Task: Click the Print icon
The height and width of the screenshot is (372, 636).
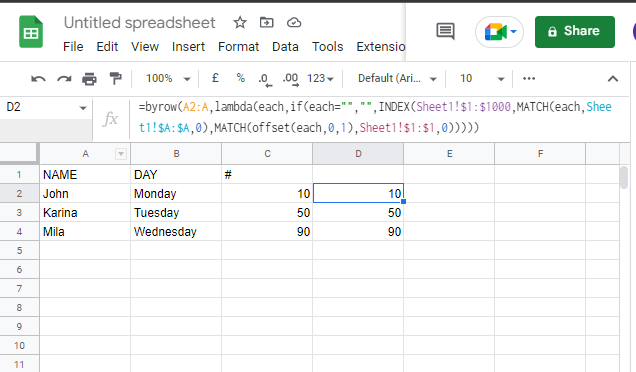Action: click(x=89, y=79)
